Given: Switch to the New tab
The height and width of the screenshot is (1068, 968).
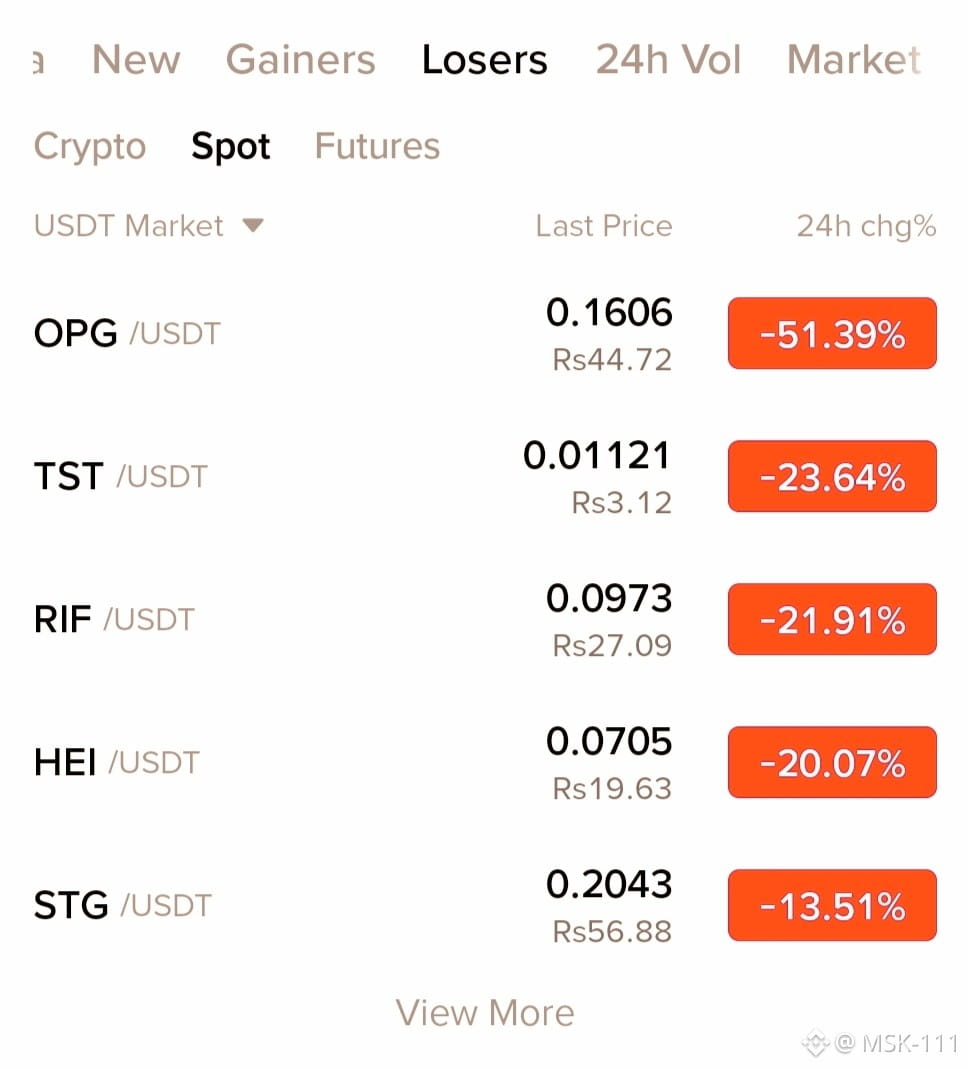Looking at the screenshot, I should [136, 59].
